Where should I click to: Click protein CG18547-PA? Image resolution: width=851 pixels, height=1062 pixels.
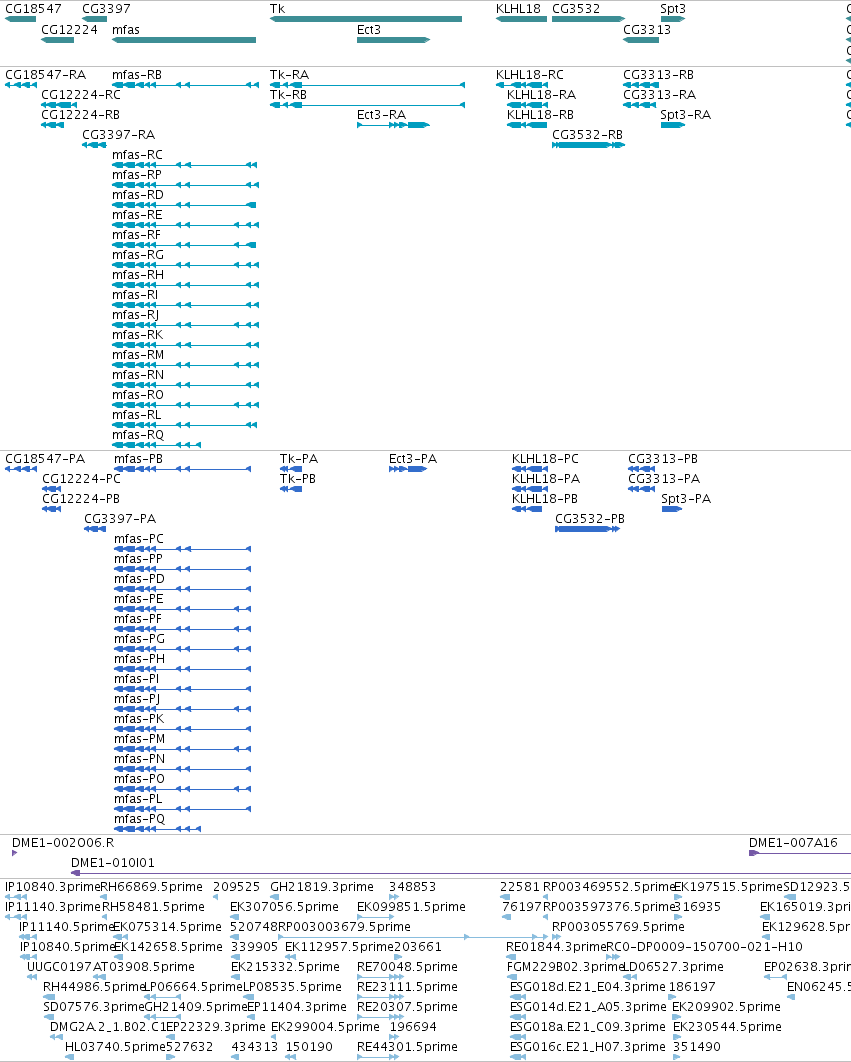21,469
